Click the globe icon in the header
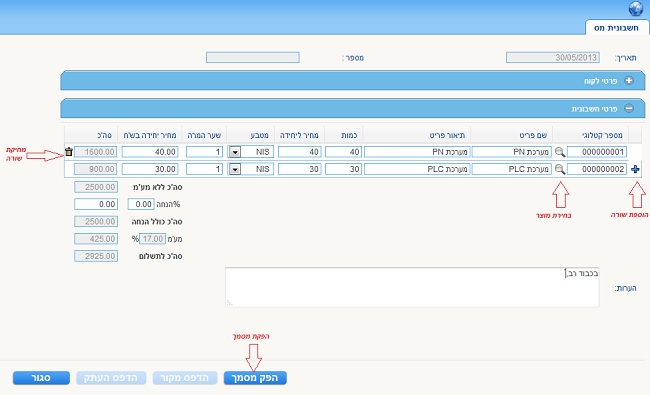This screenshot has width=650, height=395. [x=635, y=9]
